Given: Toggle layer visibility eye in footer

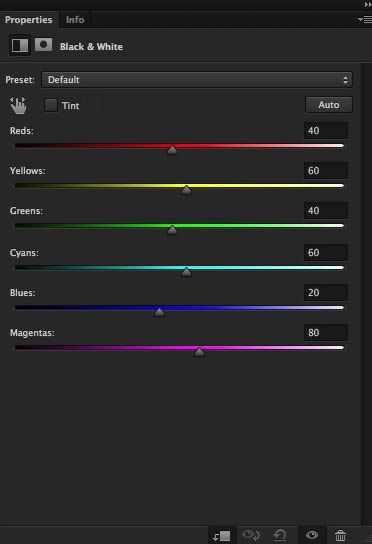Looking at the screenshot, I should [x=312, y=535].
